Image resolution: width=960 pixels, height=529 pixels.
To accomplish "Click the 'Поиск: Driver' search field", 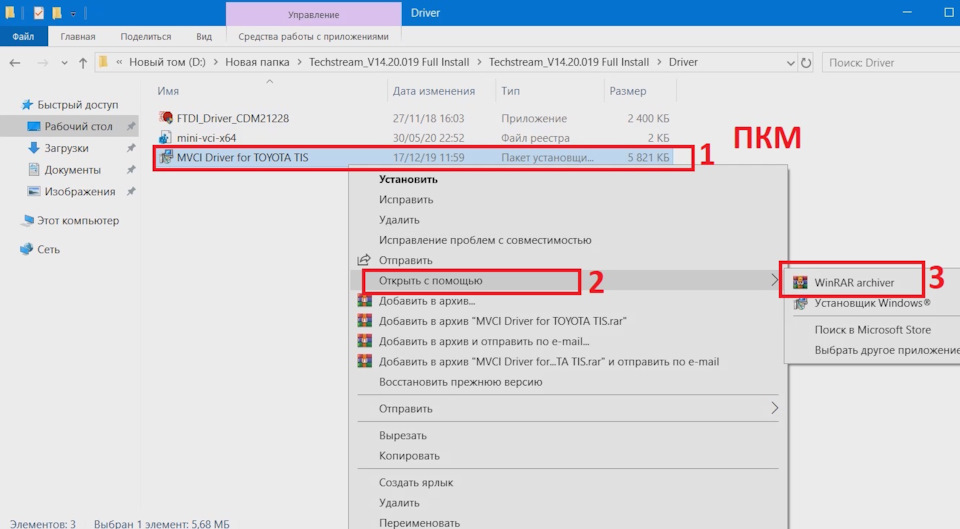I will (x=891, y=62).
